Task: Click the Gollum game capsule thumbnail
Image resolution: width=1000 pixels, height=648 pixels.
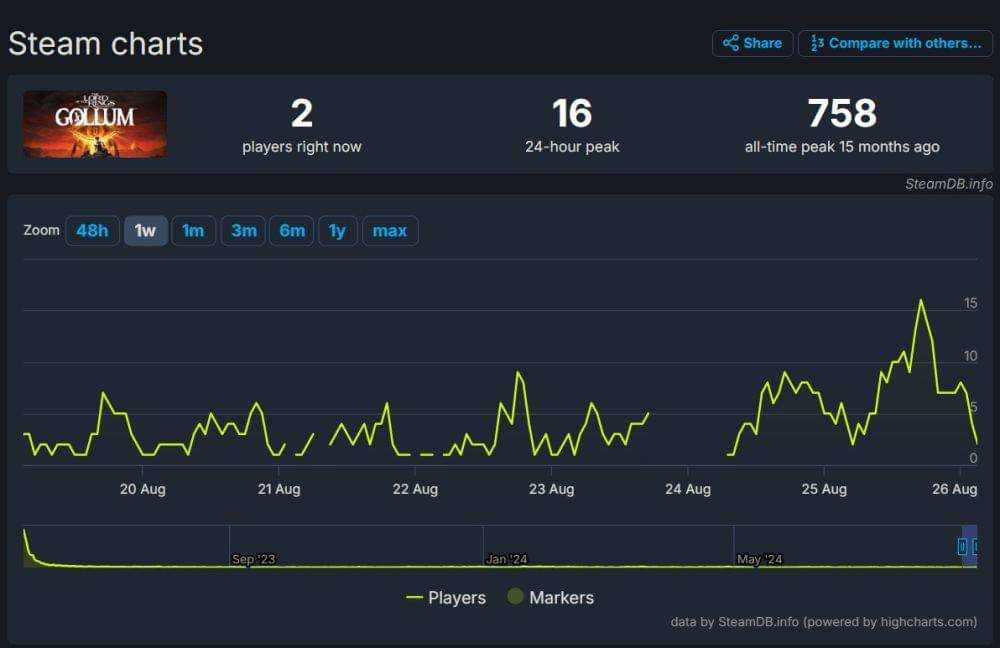Action: [95, 123]
